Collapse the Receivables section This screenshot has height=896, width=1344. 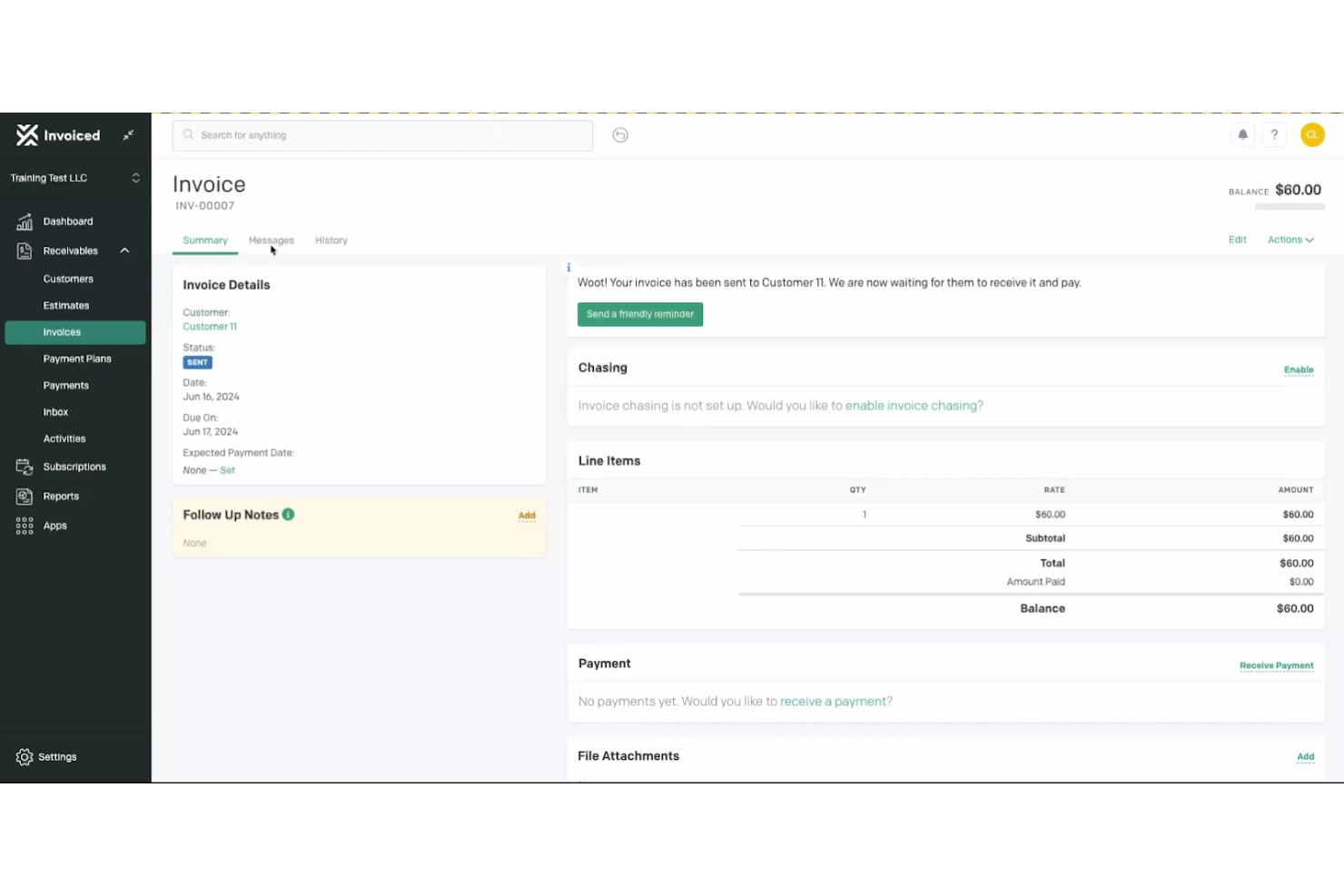(124, 250)
